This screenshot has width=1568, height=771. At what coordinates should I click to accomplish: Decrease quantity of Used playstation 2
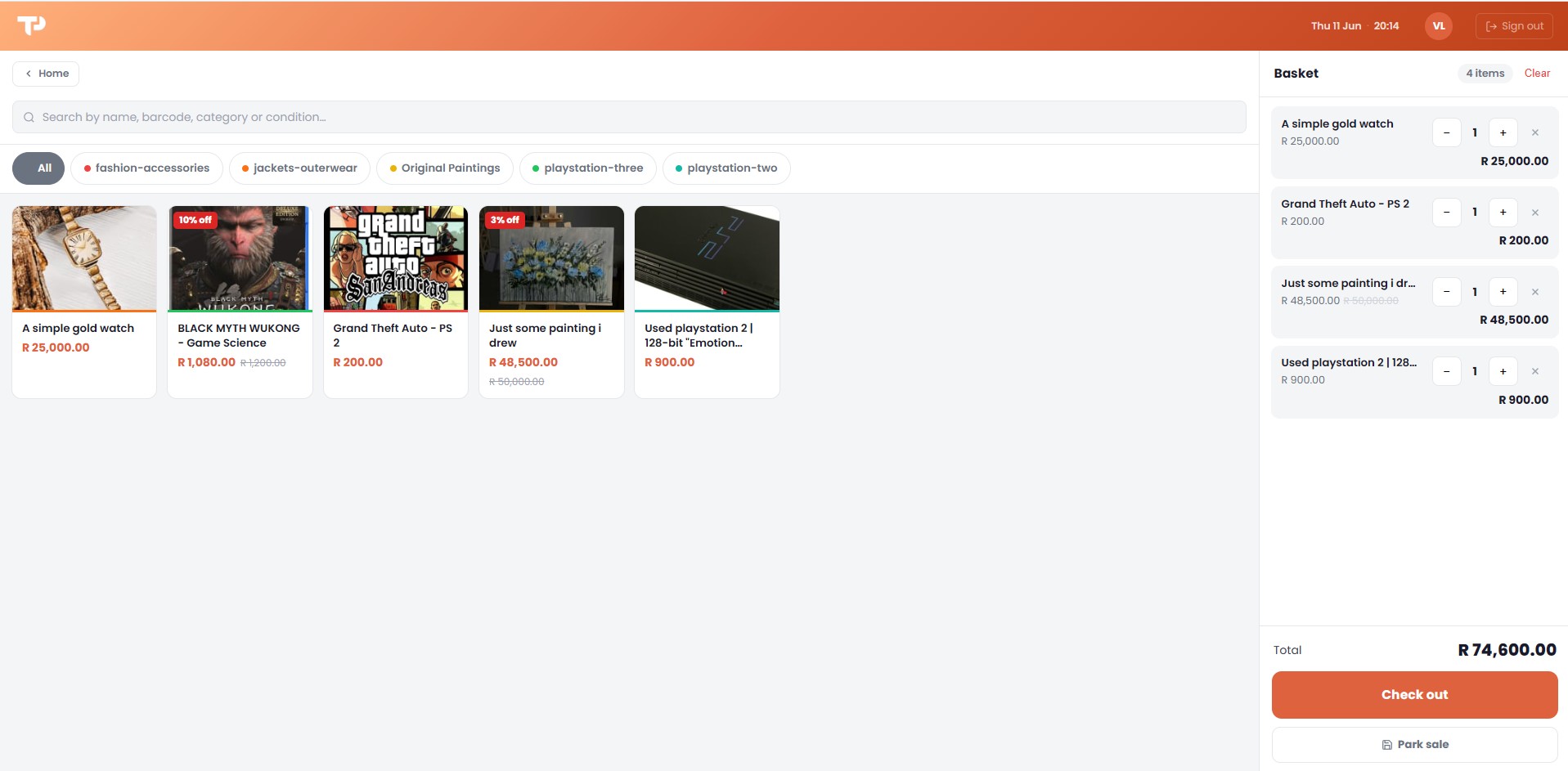(x=1446, y=371)
